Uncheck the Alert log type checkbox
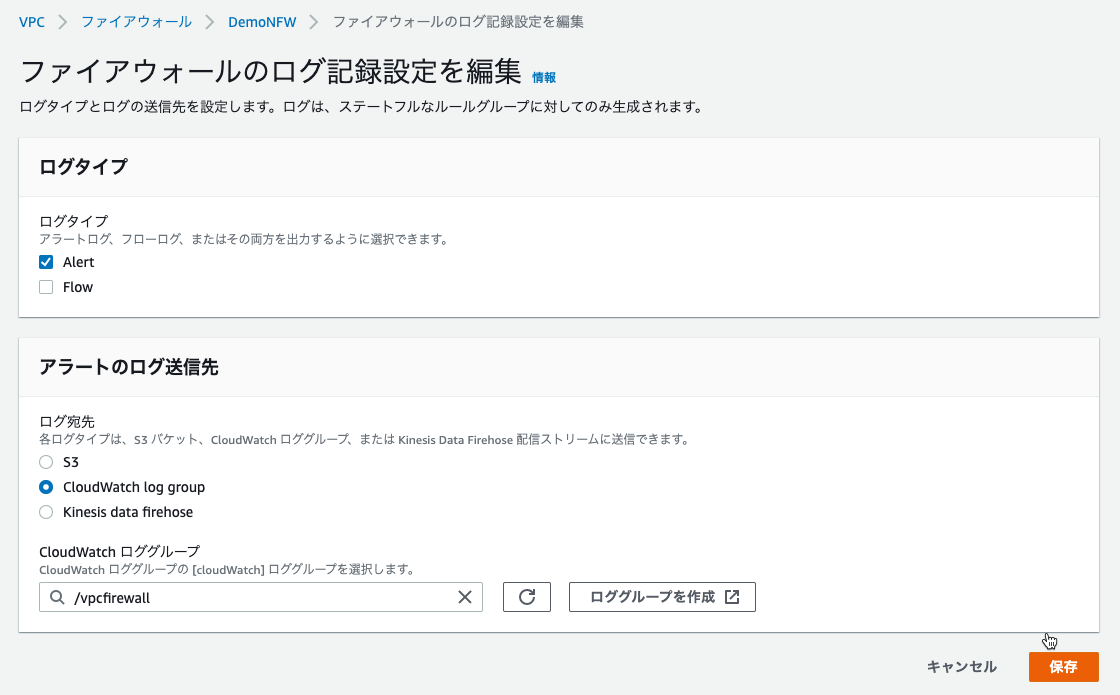 coord(46,262)
